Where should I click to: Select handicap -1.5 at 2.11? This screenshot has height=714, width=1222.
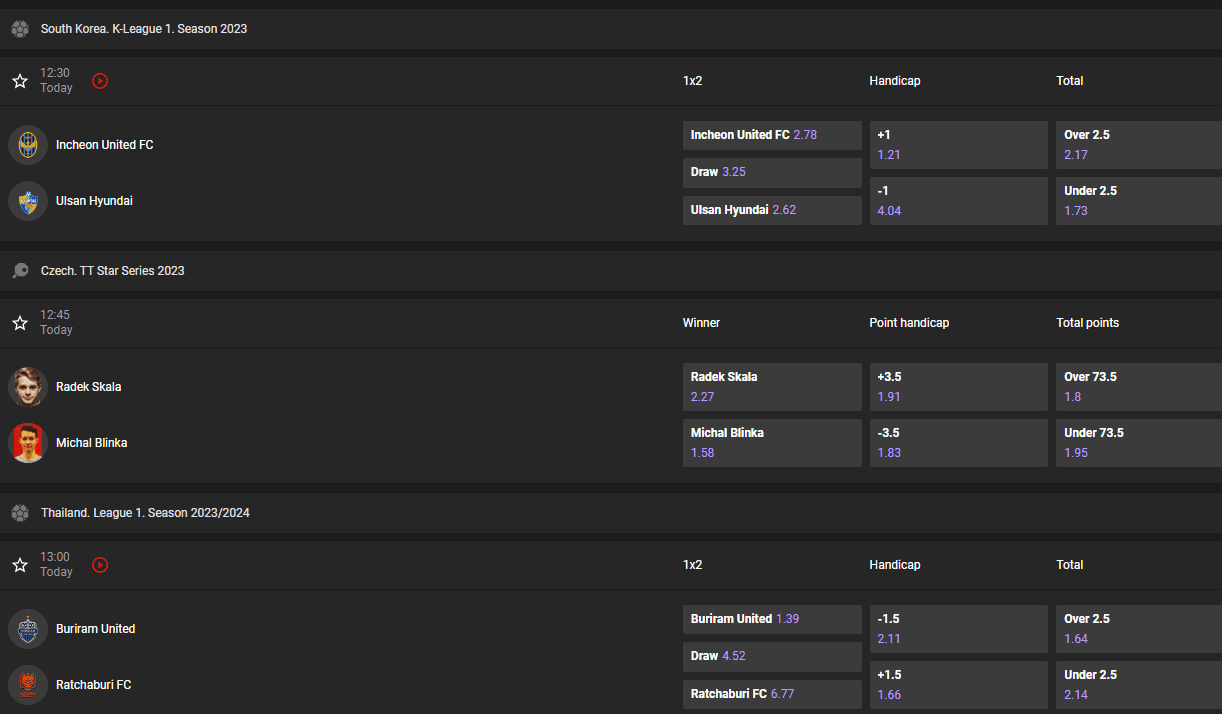pos(959,629)
